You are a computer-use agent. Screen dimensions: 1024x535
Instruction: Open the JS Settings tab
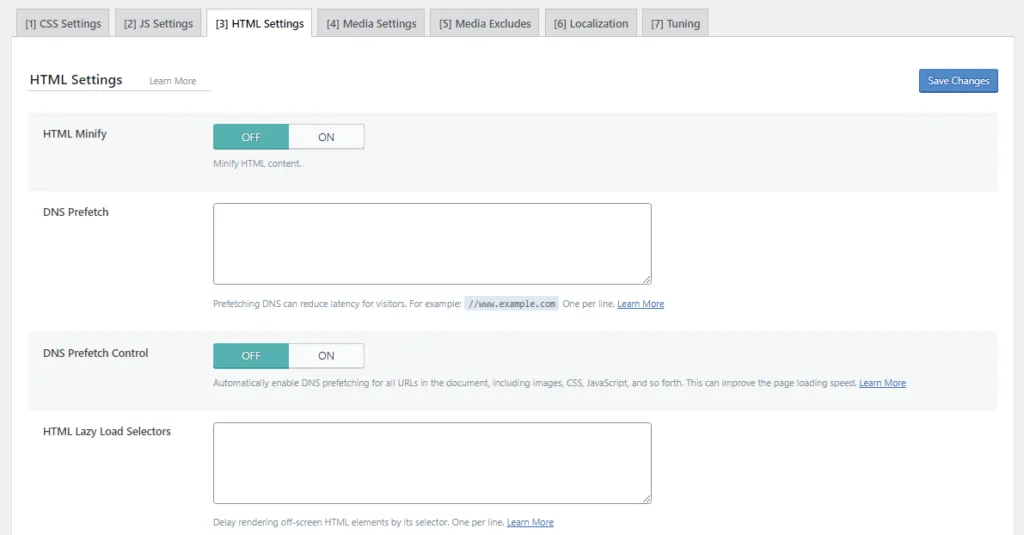pos(158,23)
